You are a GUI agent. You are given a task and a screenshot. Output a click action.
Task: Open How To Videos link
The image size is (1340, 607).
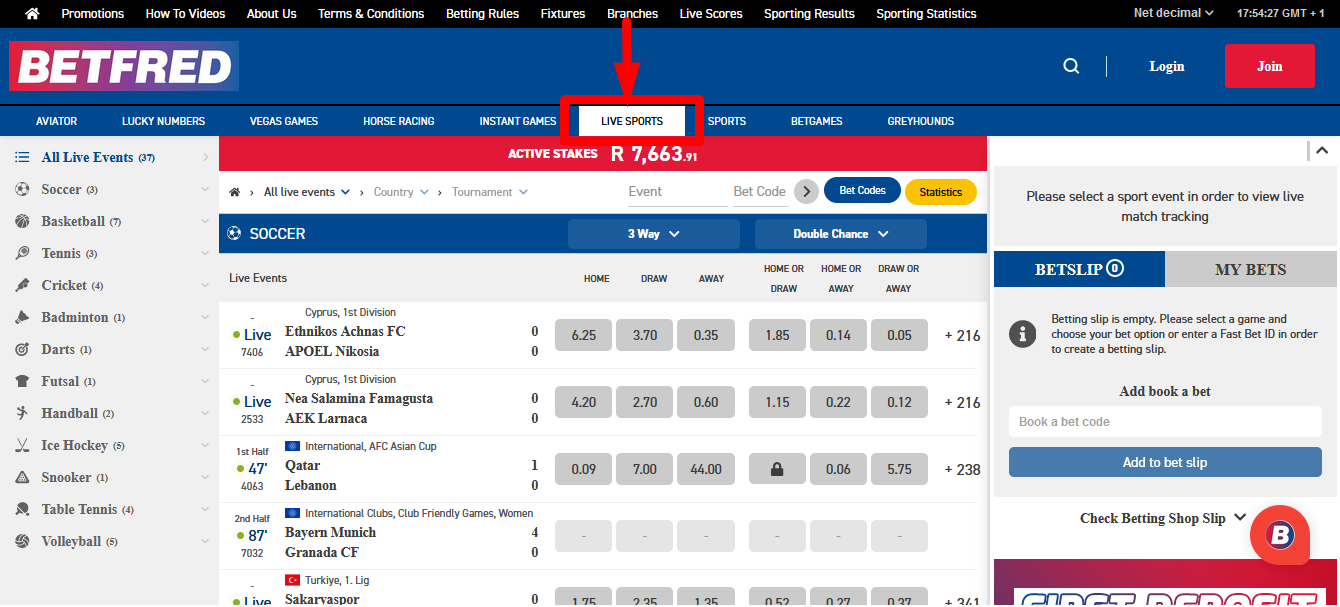click(x=185, y=14)
